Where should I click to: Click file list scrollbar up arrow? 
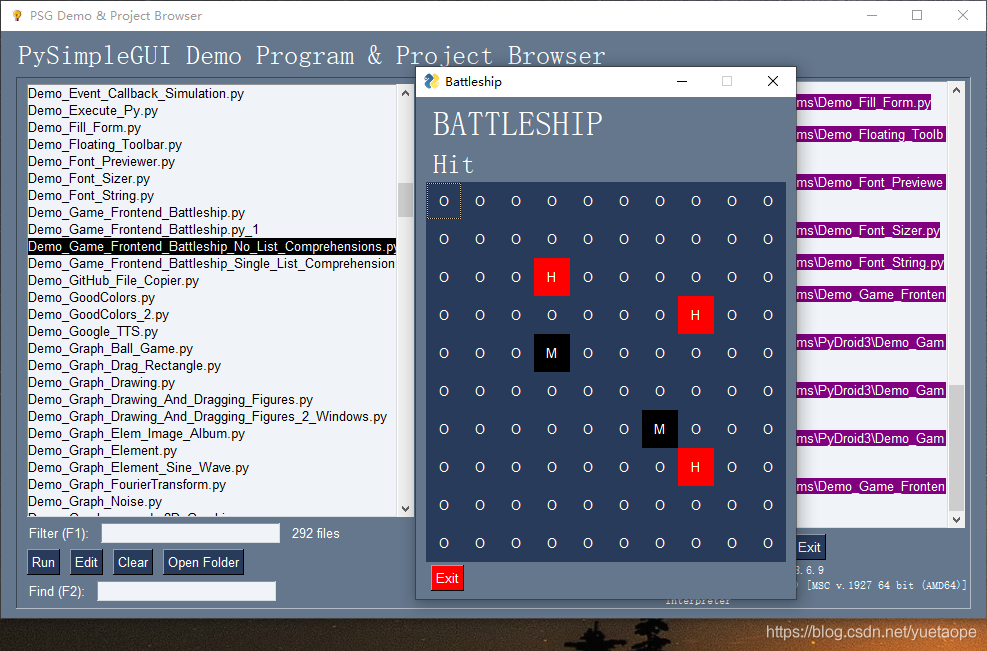(x=405, y=93)
